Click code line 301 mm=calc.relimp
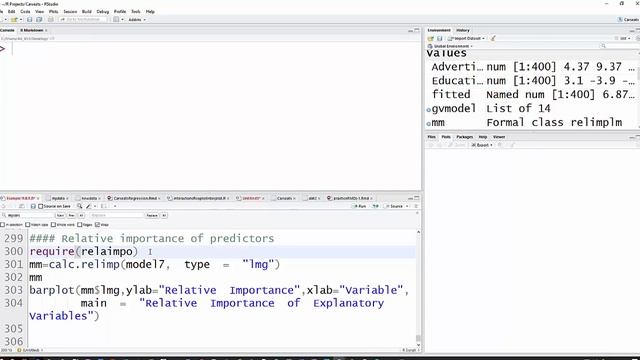Screen dimensions: 640x360 tap(154, 264)
